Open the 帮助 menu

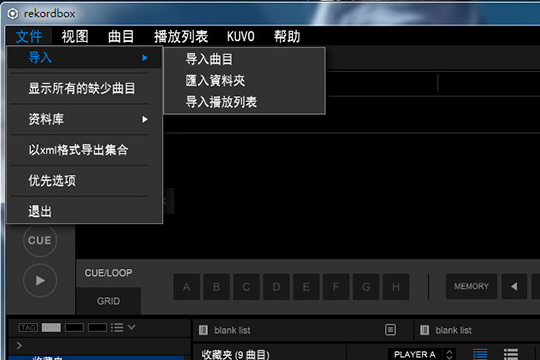pos(287,36)
